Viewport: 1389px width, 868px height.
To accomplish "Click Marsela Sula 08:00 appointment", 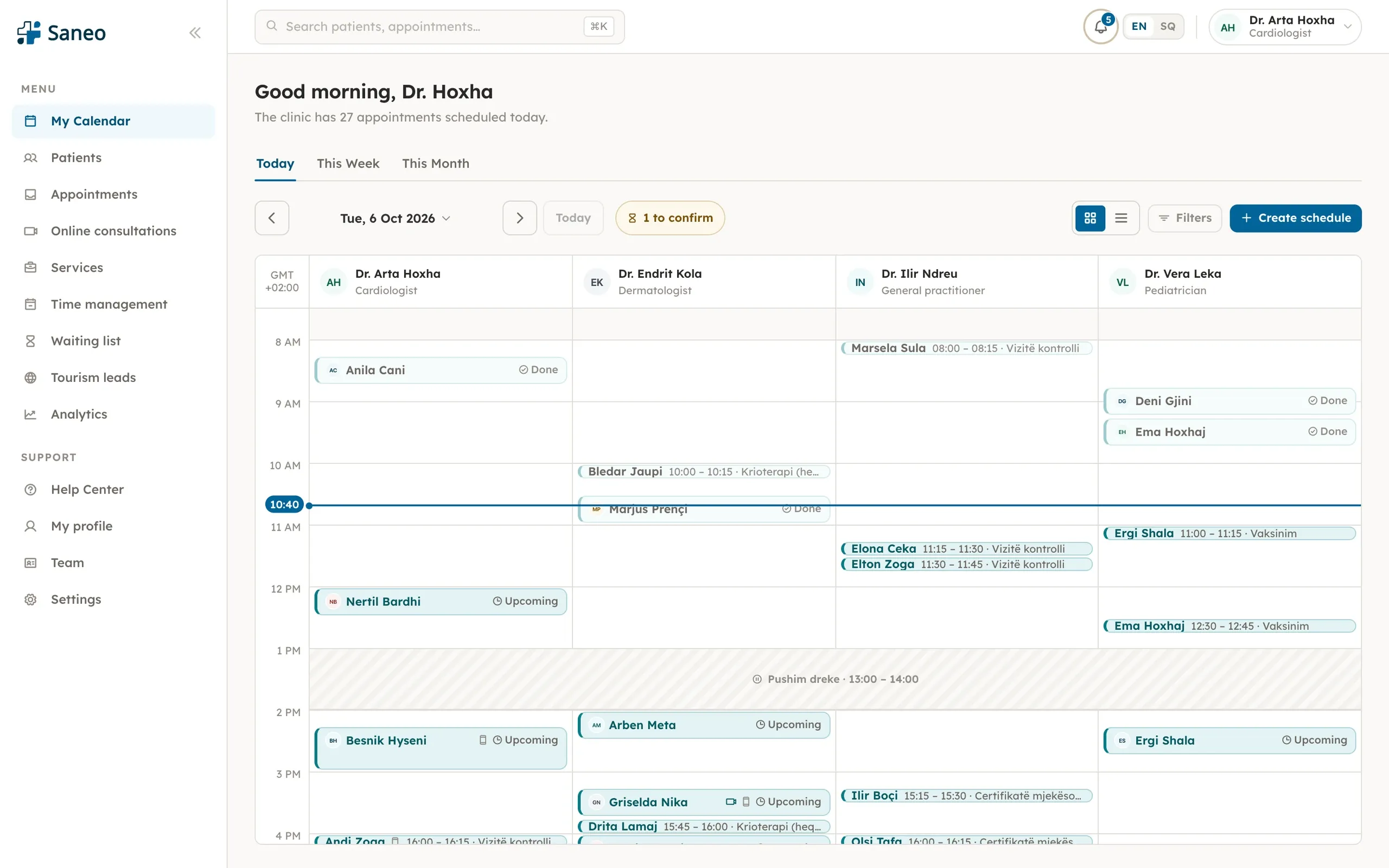I will pyautogui.click(x=966, y=348).
